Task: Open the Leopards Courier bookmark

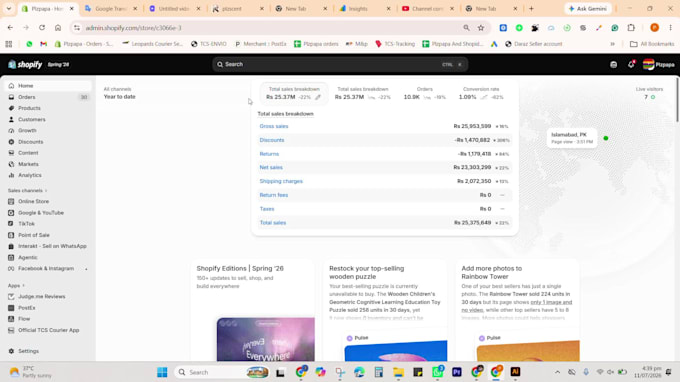Action: tap(152, 44)
